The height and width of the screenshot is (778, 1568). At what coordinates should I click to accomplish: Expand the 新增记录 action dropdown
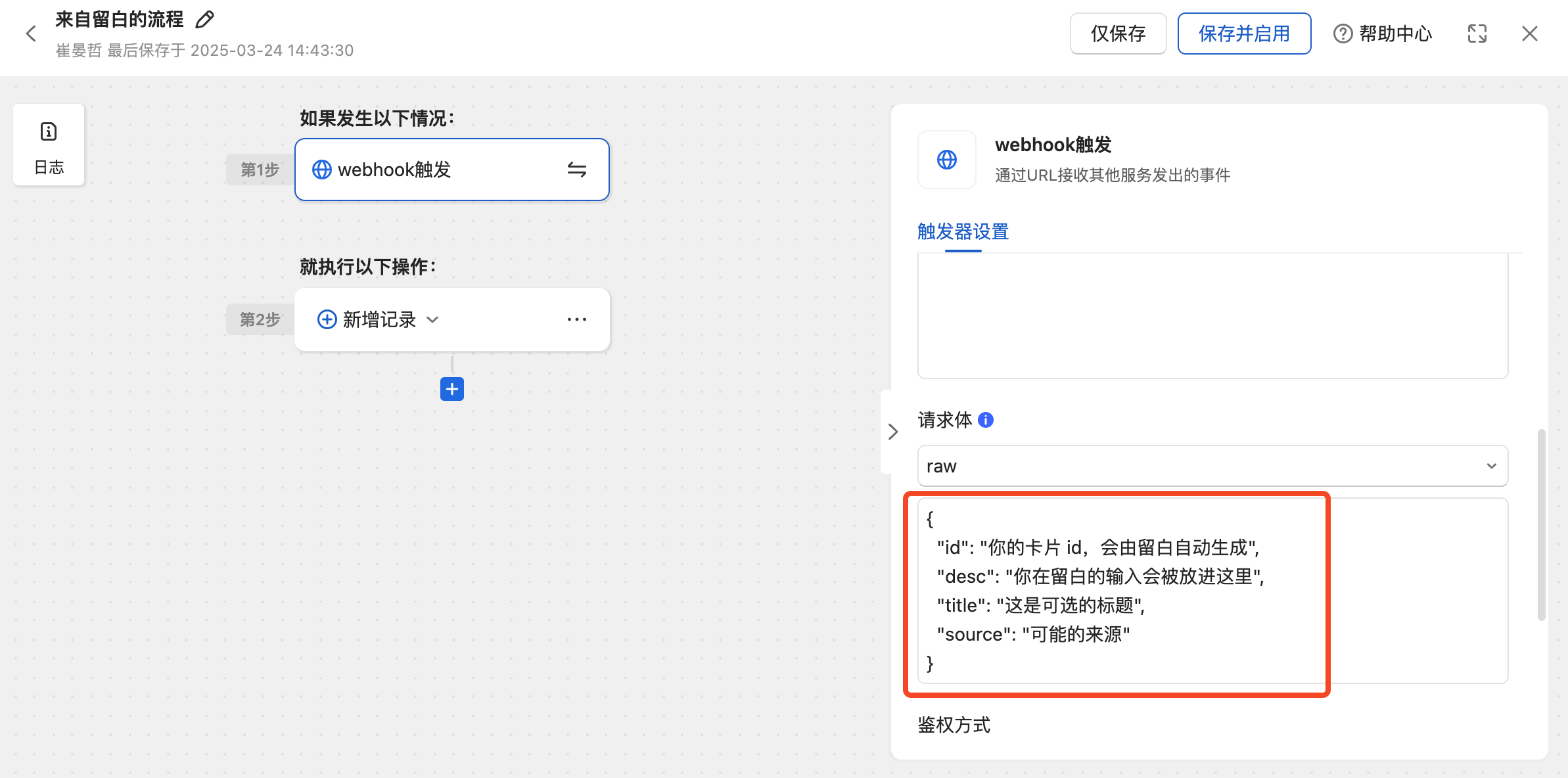[x=432, y=319]
